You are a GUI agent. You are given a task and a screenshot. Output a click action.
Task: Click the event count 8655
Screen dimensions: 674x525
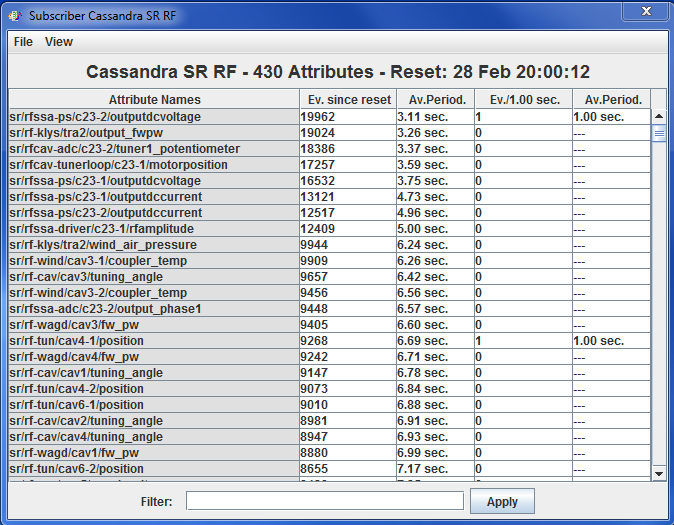(348, 469)
